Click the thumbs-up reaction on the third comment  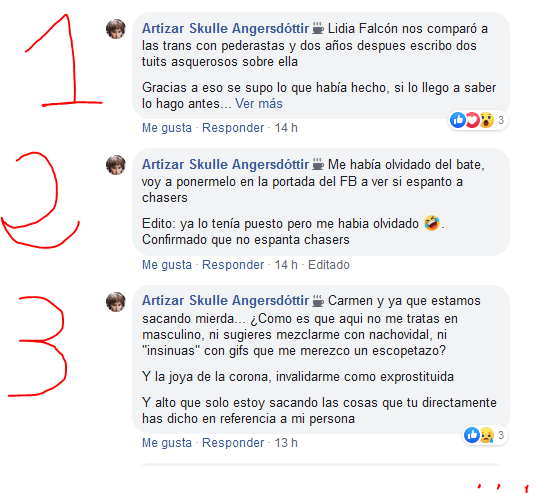click(x=472, y=435)
